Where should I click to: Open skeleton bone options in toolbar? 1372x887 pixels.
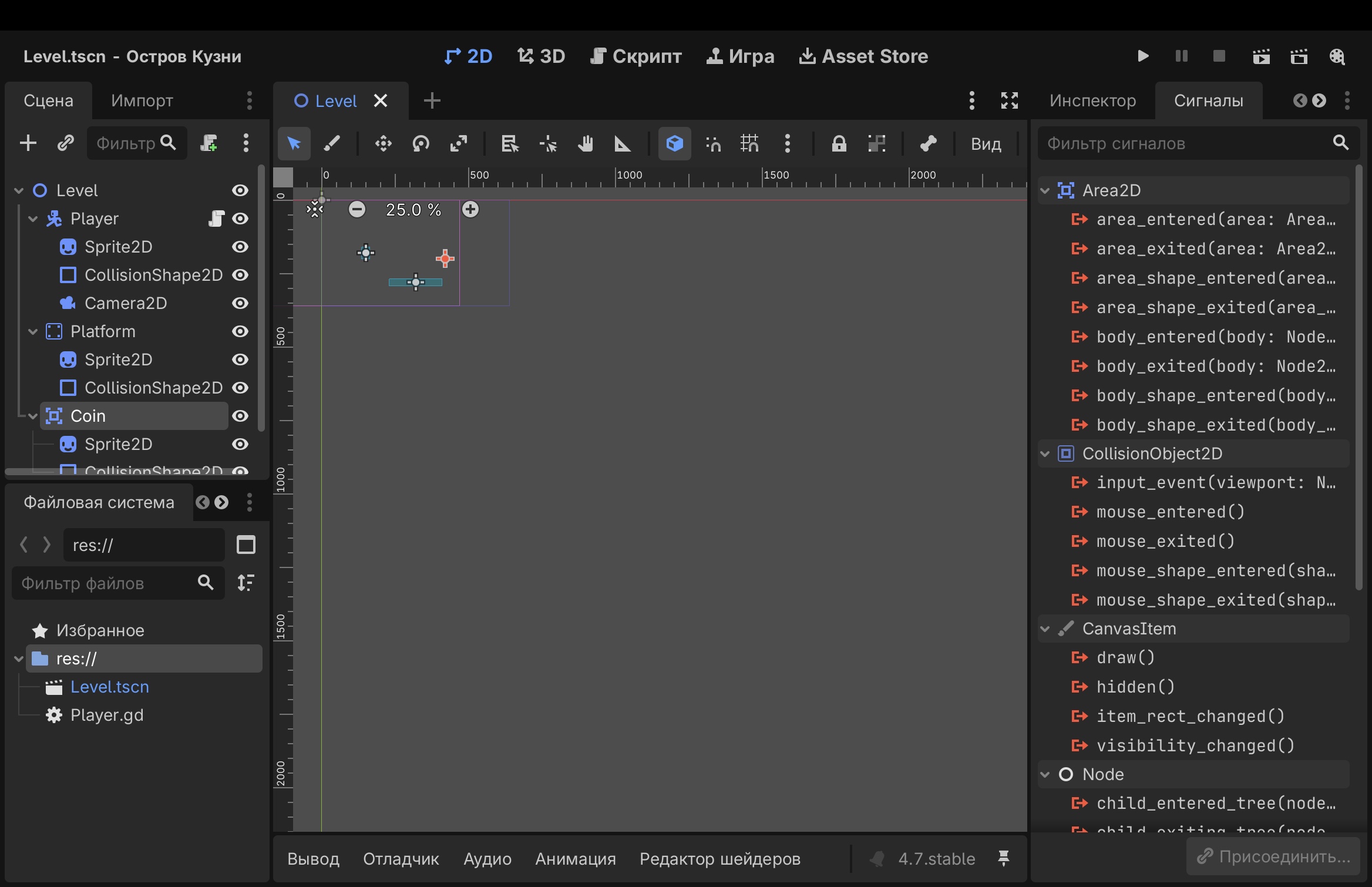928,143
